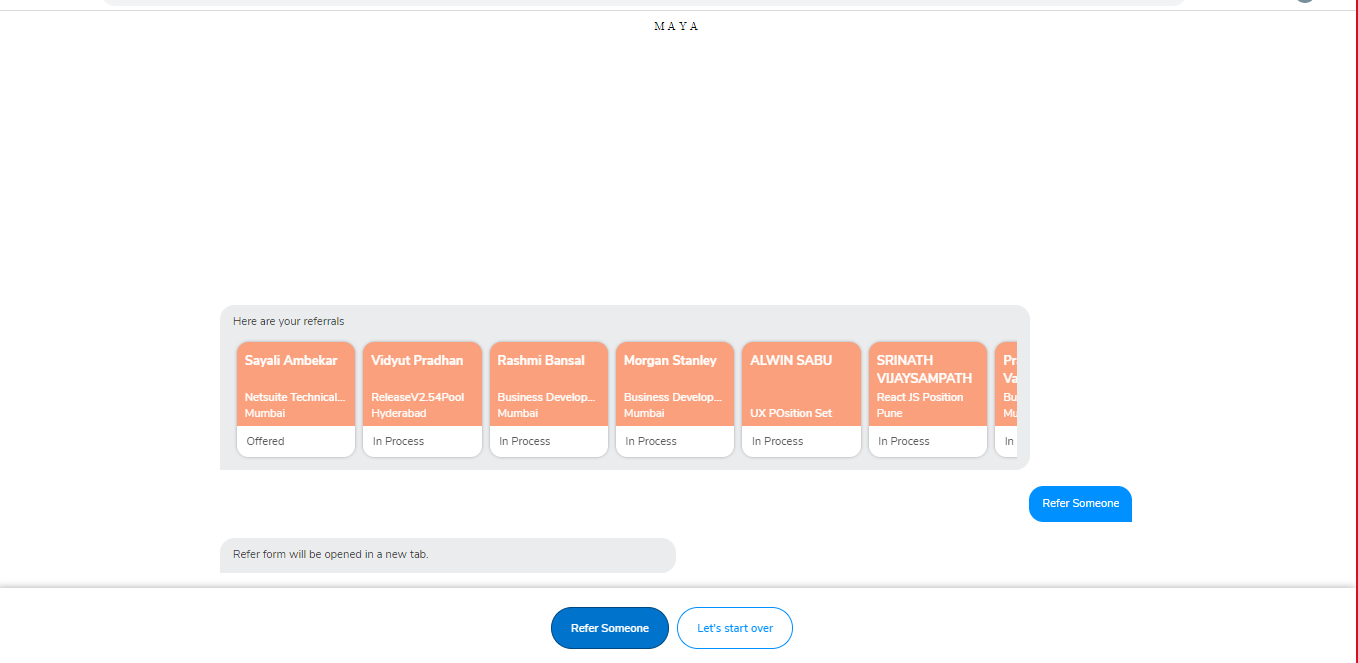Screen dimensions: 1358x663
Task: Click the Refer Someone button at bottom
Action: click(x=609, y=627)
